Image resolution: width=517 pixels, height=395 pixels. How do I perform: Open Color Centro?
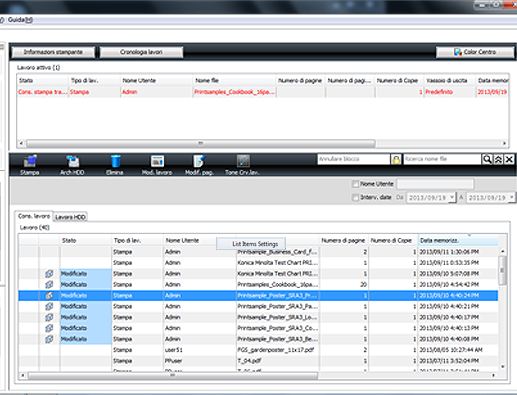click(x=475, y=52)
